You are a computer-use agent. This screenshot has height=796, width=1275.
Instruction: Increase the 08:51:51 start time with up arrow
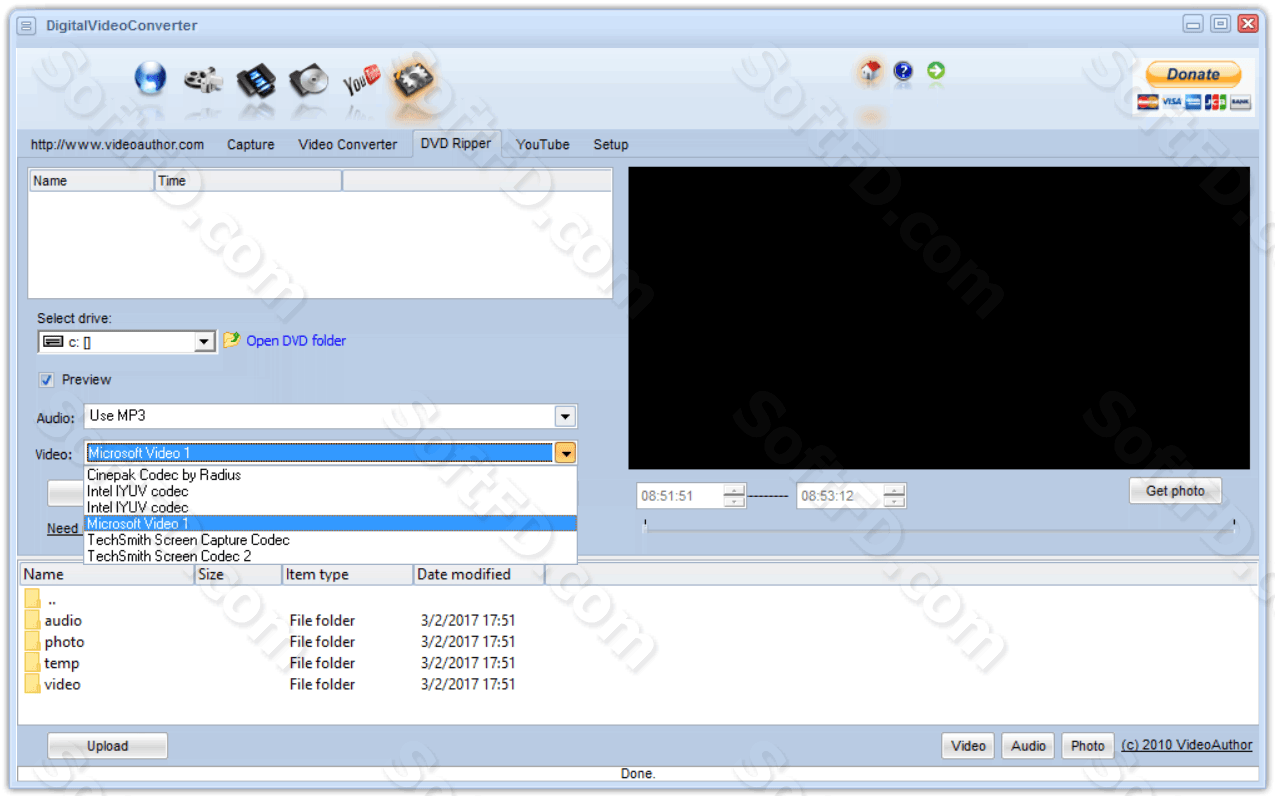[735, 490]
